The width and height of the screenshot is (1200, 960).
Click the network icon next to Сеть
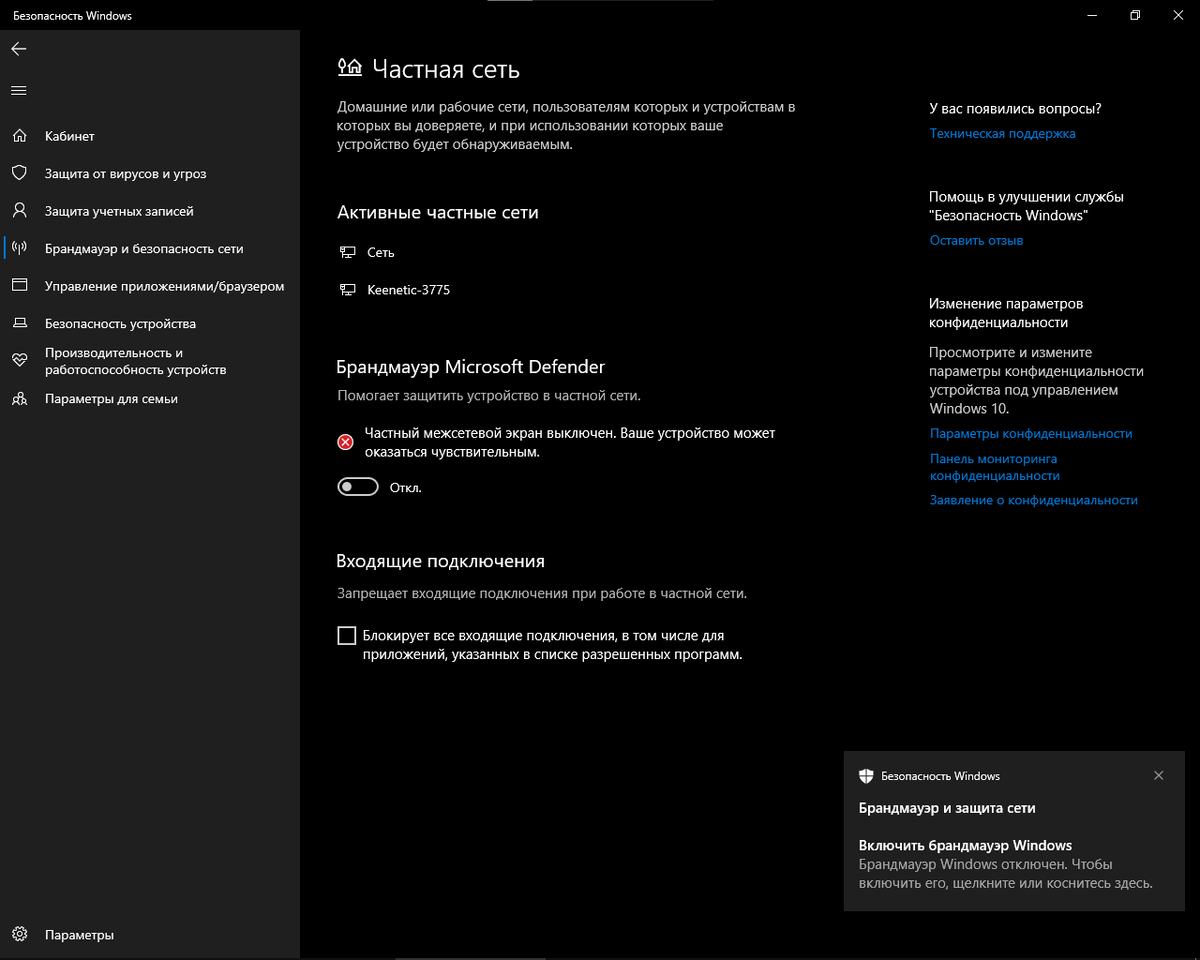[x=347, y=253]
